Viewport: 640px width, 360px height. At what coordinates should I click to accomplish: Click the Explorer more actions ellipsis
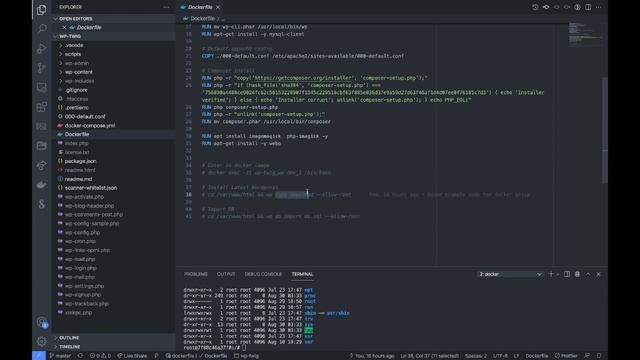166,7
